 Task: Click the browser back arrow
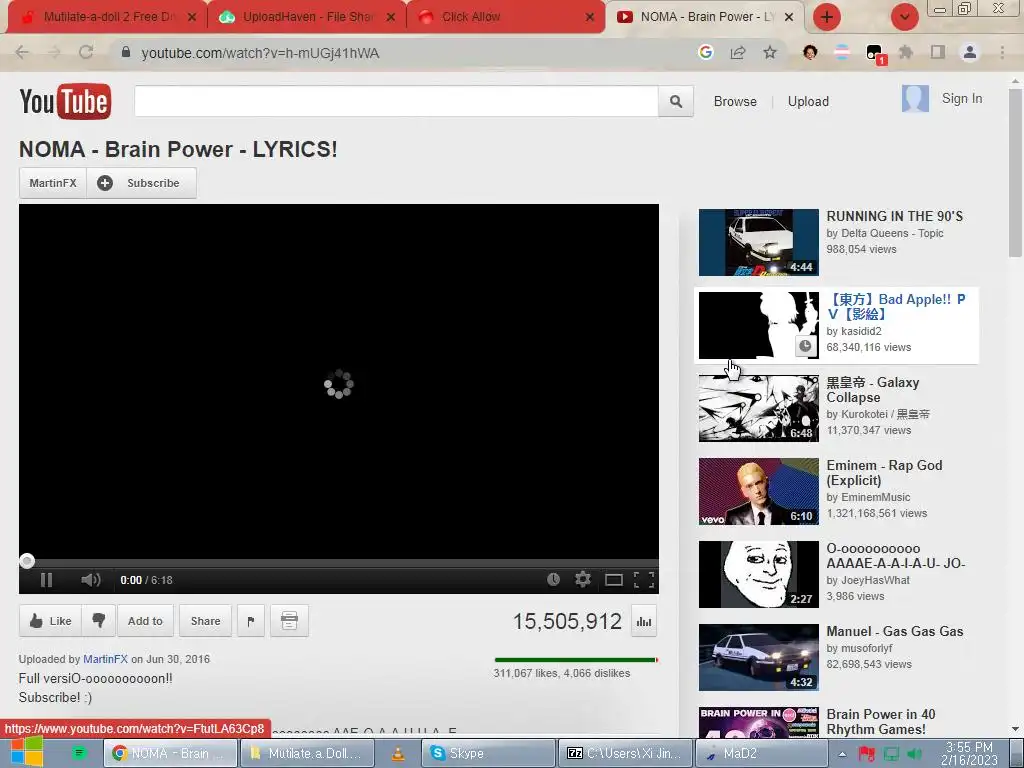point(22,53)
